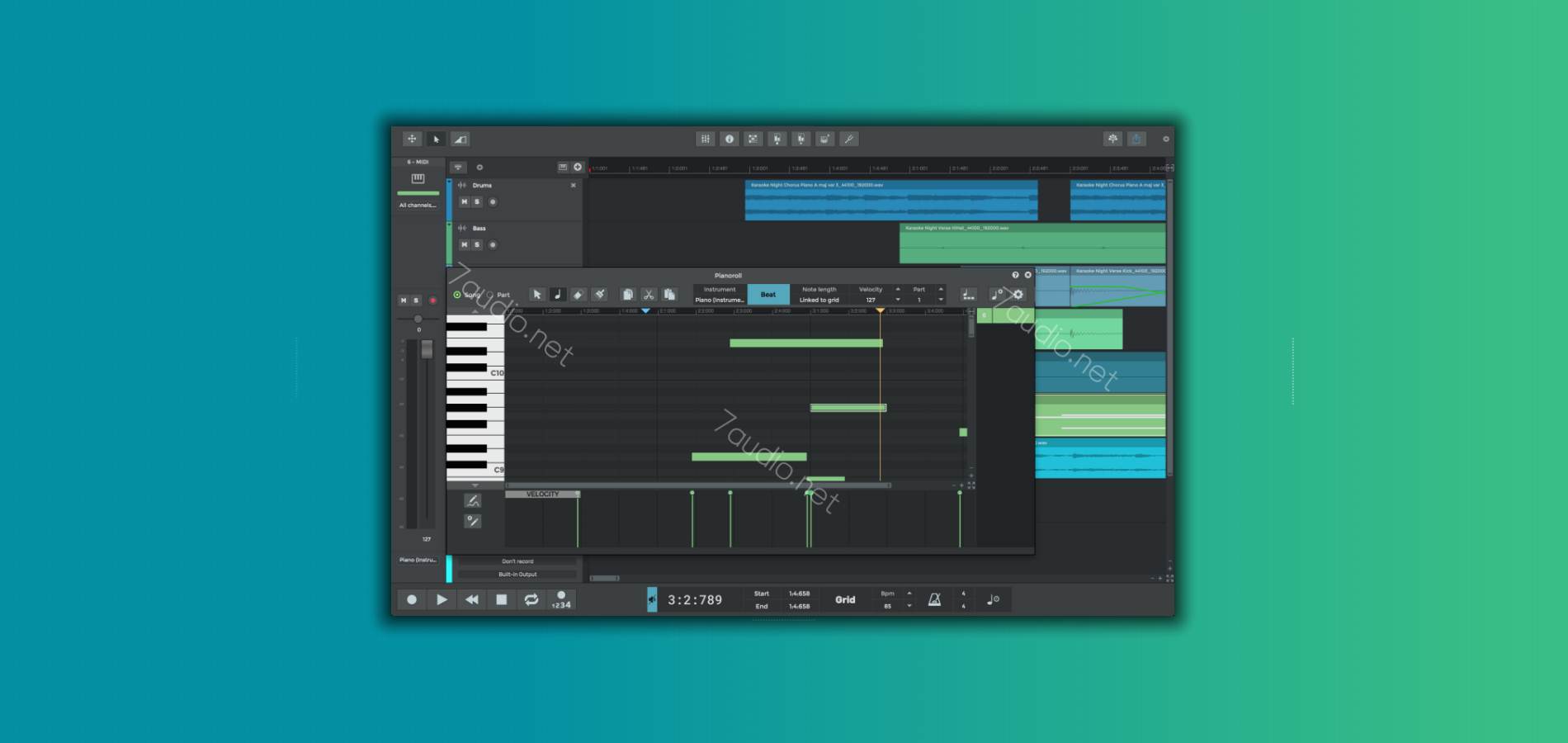Stop playback with Stop button

click(501, 599)
